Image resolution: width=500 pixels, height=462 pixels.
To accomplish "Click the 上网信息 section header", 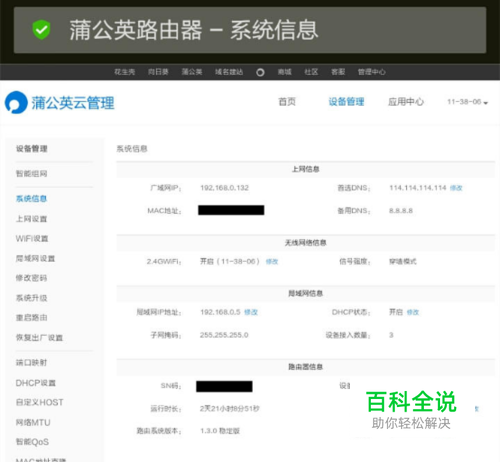I will [x=306, y=169].
